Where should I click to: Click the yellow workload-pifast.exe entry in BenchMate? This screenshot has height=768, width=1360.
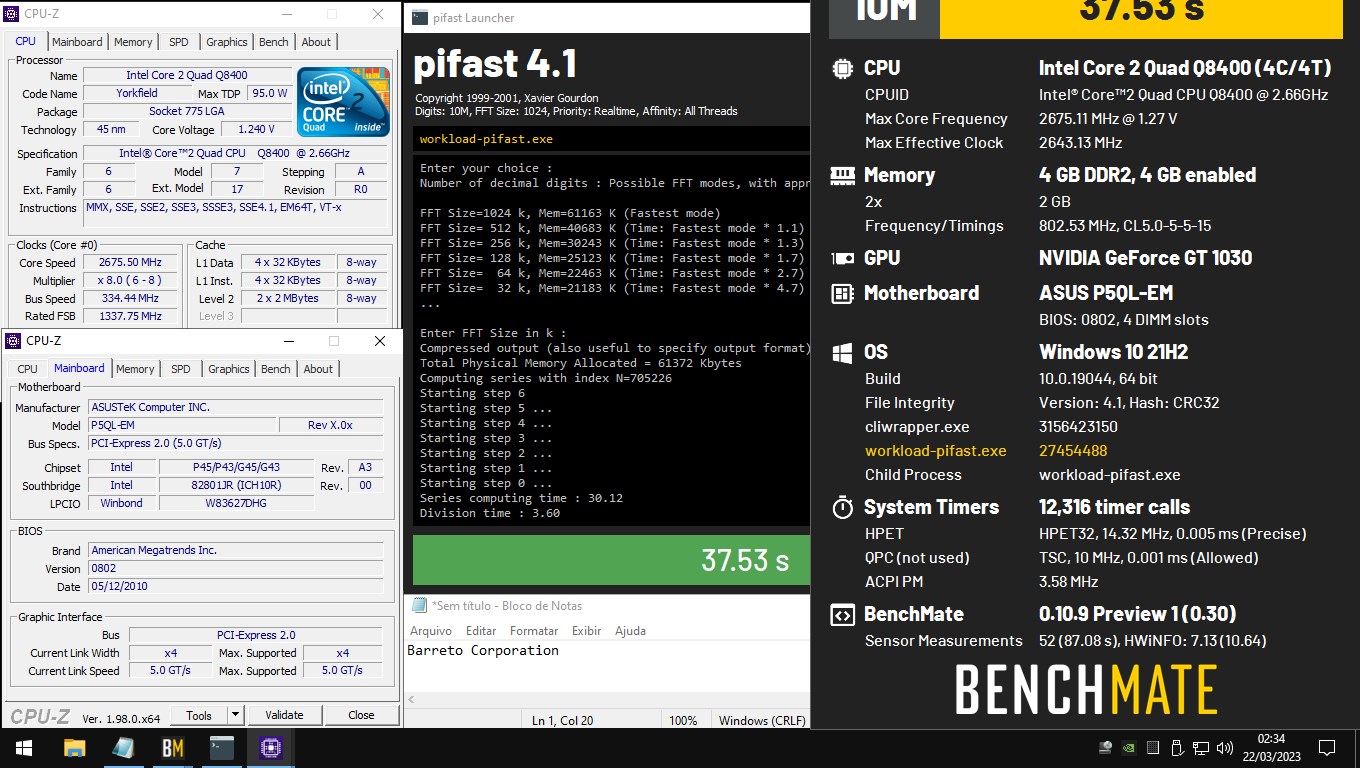935,451
